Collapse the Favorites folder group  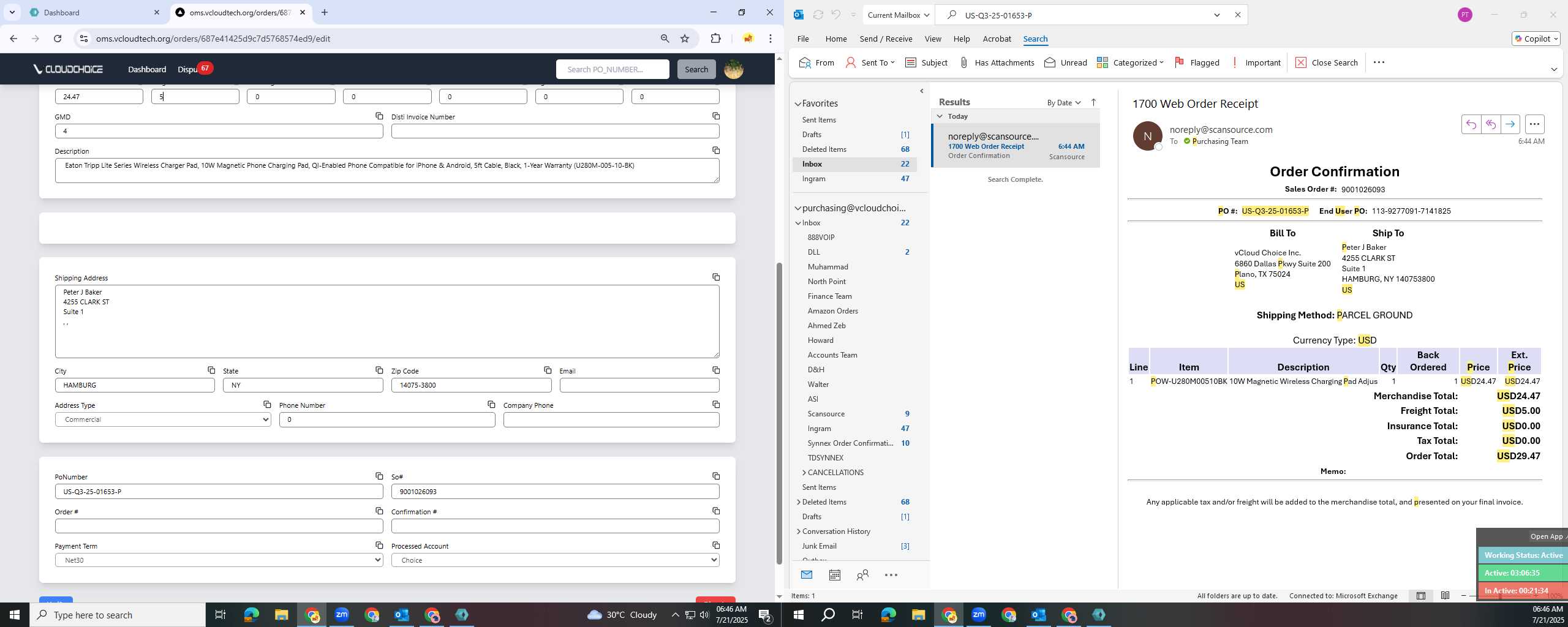(x=798, y=103)
